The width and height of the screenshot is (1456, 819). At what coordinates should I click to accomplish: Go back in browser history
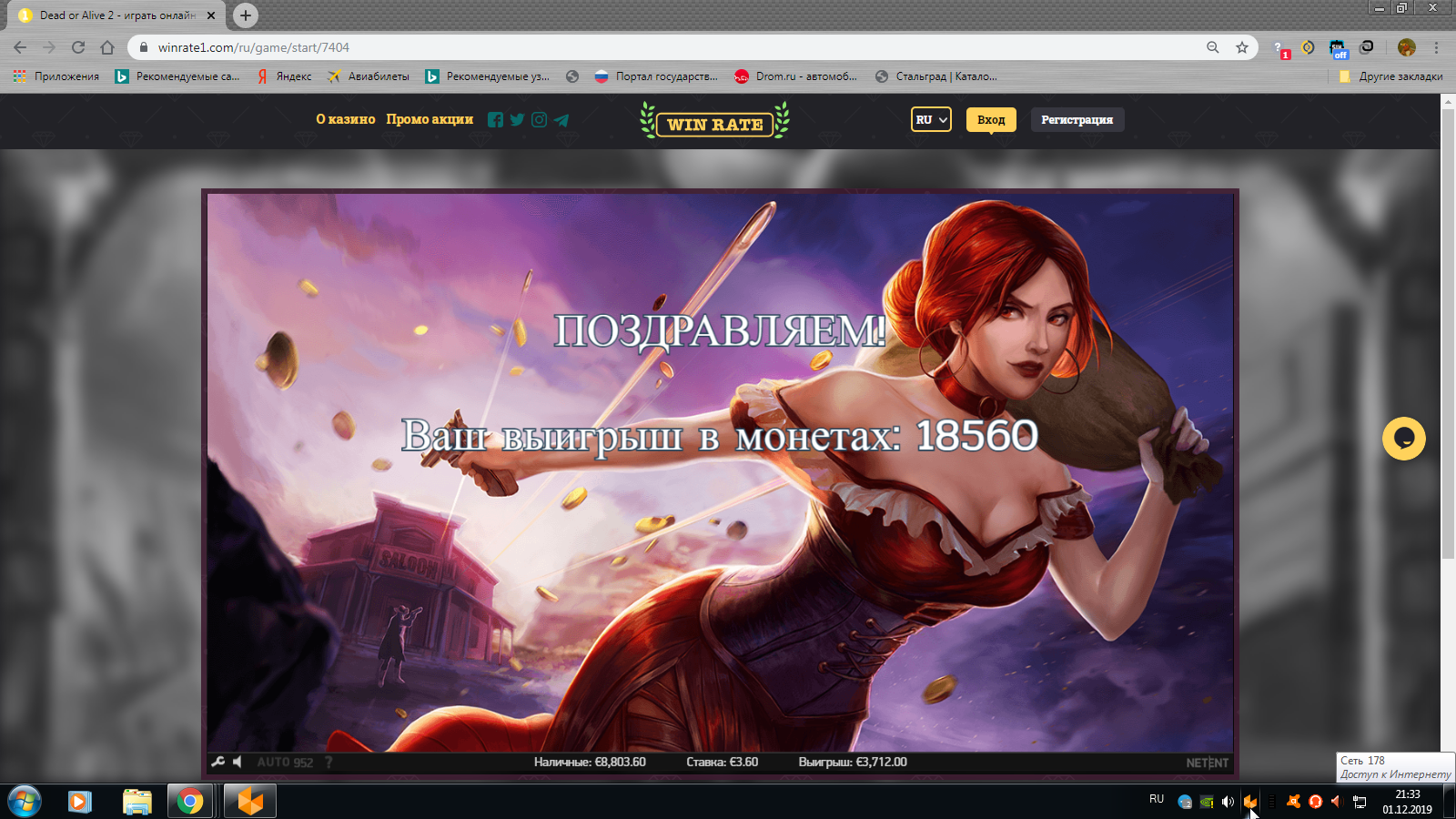coord(20,47)
